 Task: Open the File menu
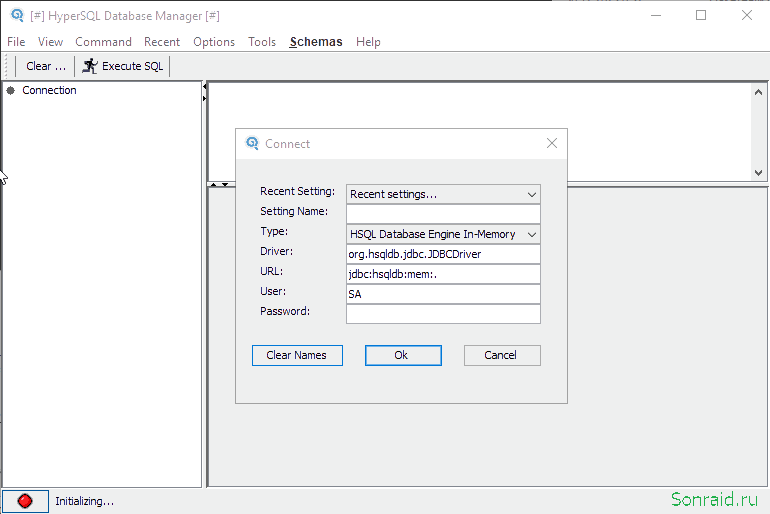pos(16,42)
